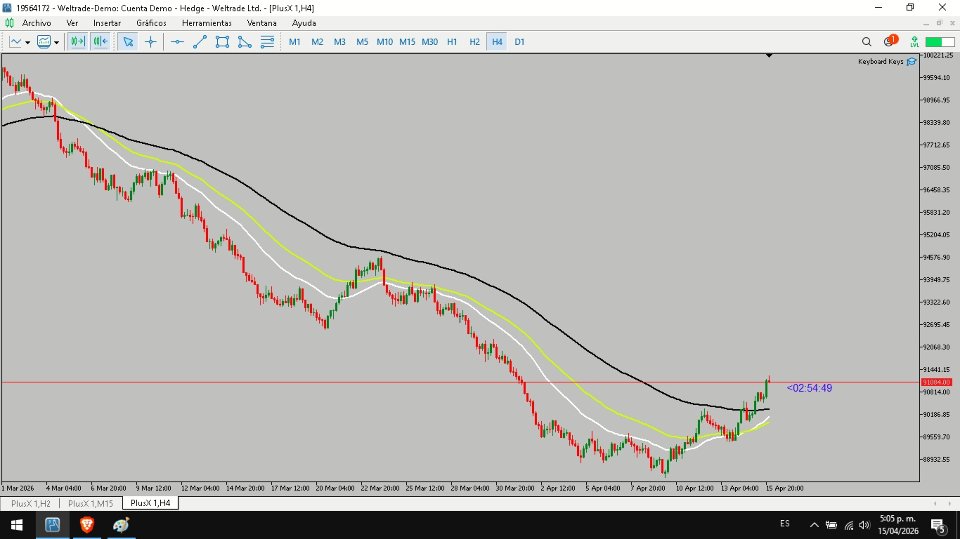Switch to the M1 timeframe
The image size is (960, 539).
[x=294, y=42]
